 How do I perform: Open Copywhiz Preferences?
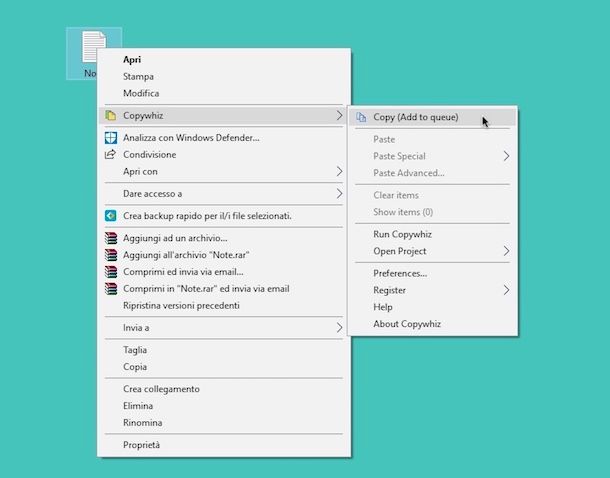[x=433, y=273]
